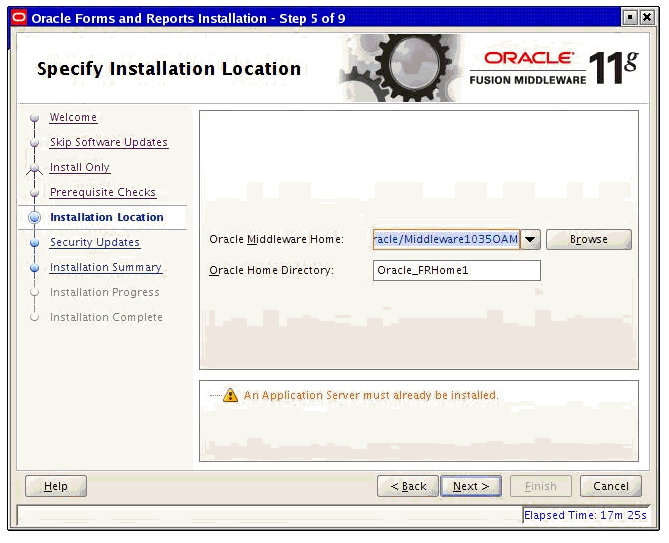The width and height of the screenshot is (669, 543).
Task: Click the Install Only step bullet icon
Action: tap(35, 168)
